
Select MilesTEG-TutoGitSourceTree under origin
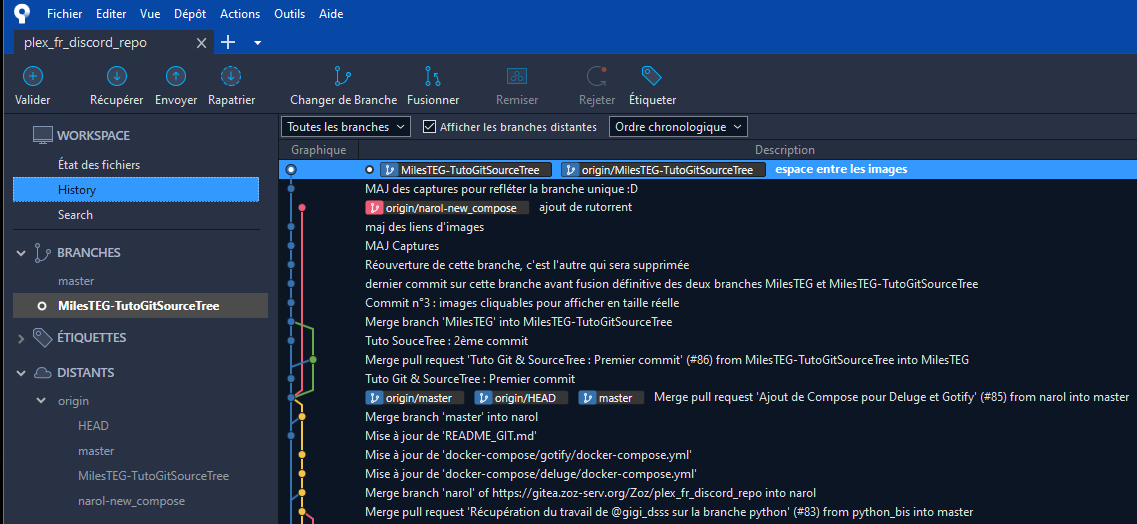pos(153,476)
